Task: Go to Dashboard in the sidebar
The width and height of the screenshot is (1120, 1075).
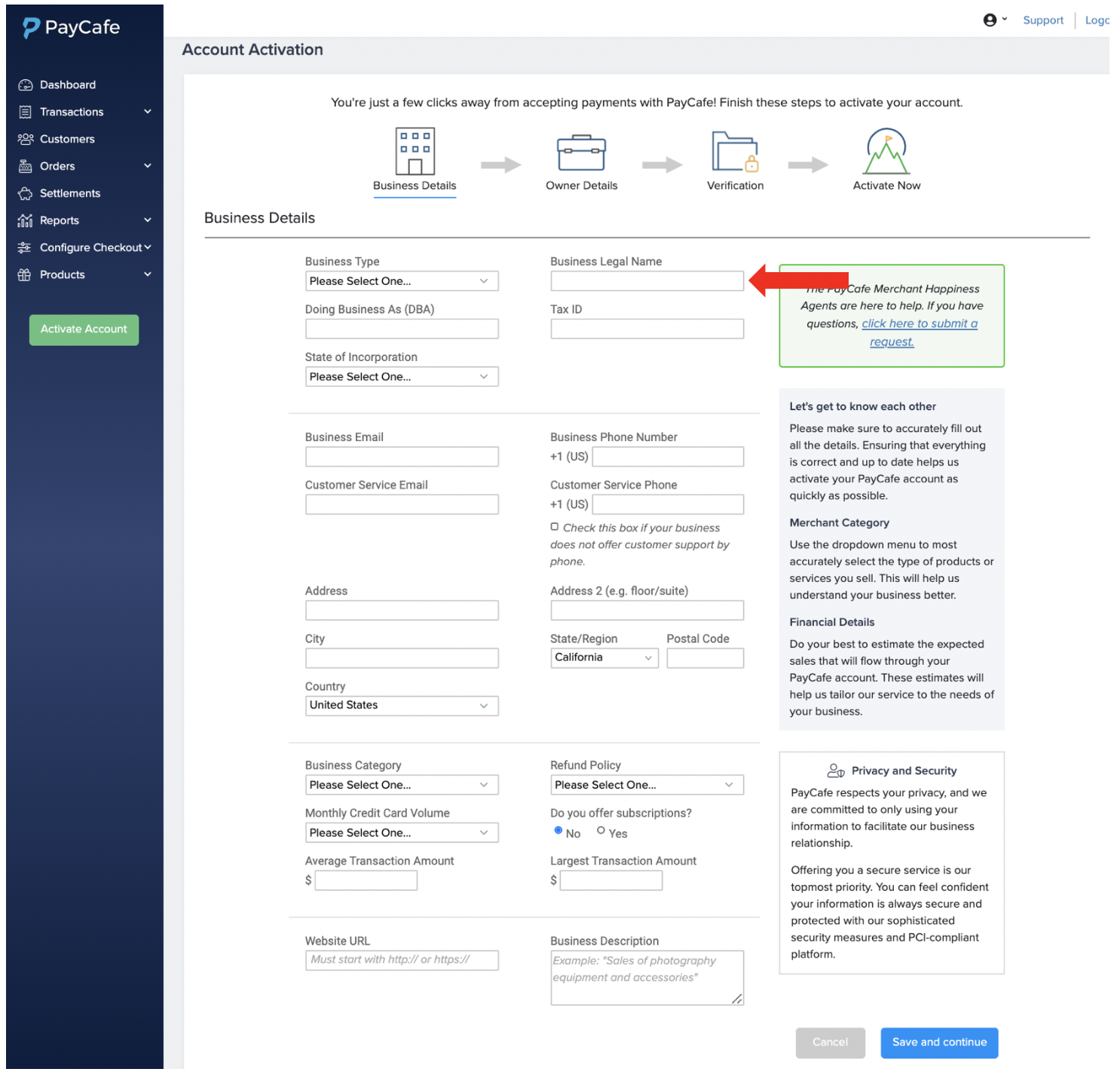Action: pos(68,85)
